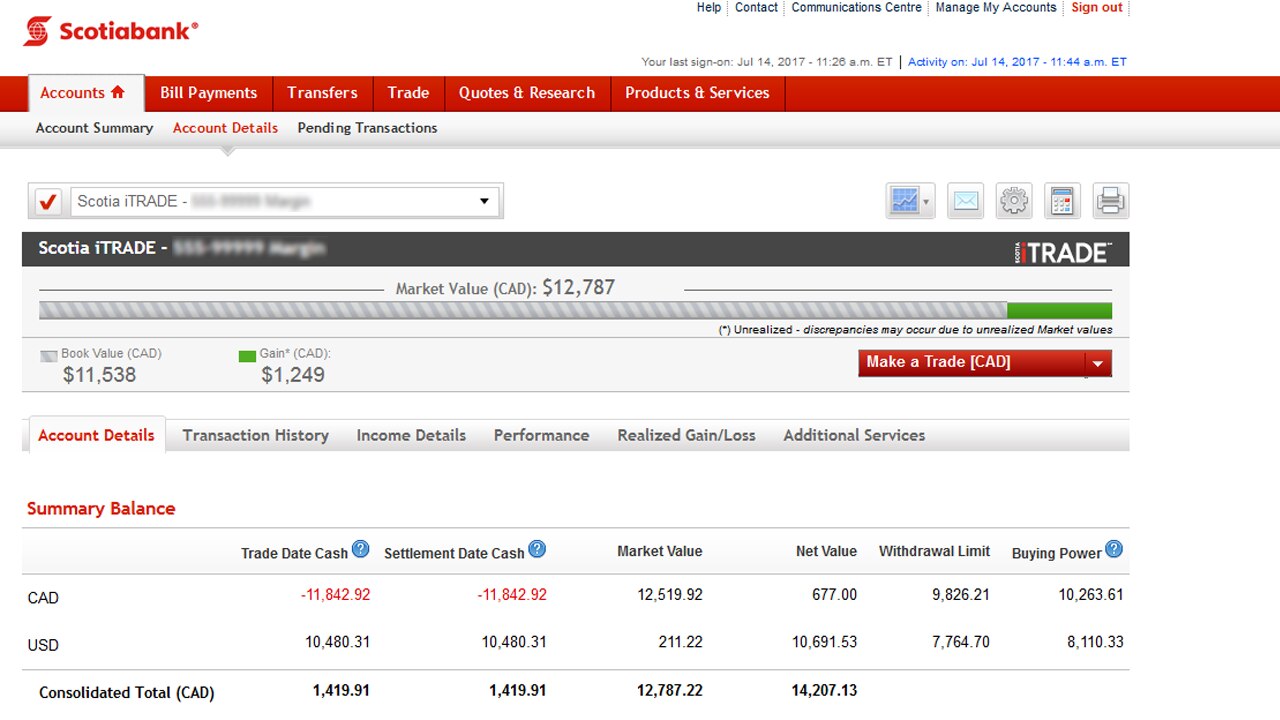Open the Accounts main menu
Screen dimensions: 1280x720
point(86,93)
